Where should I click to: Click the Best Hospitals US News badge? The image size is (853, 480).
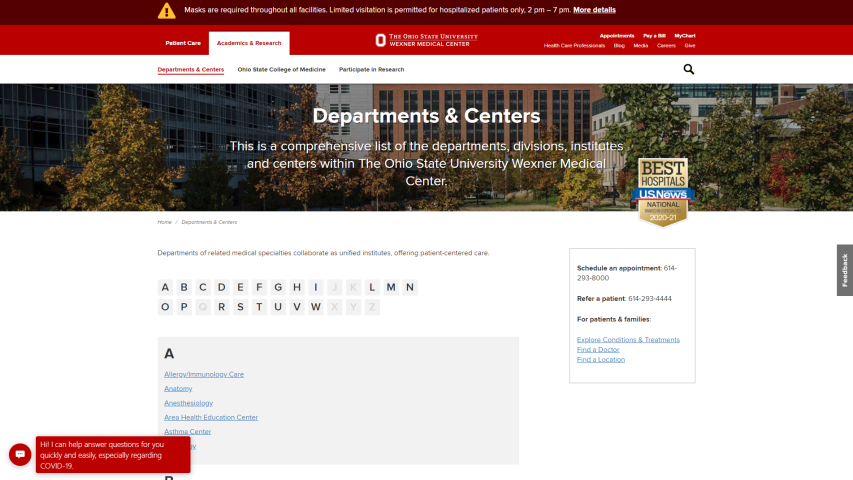[662, 192]
